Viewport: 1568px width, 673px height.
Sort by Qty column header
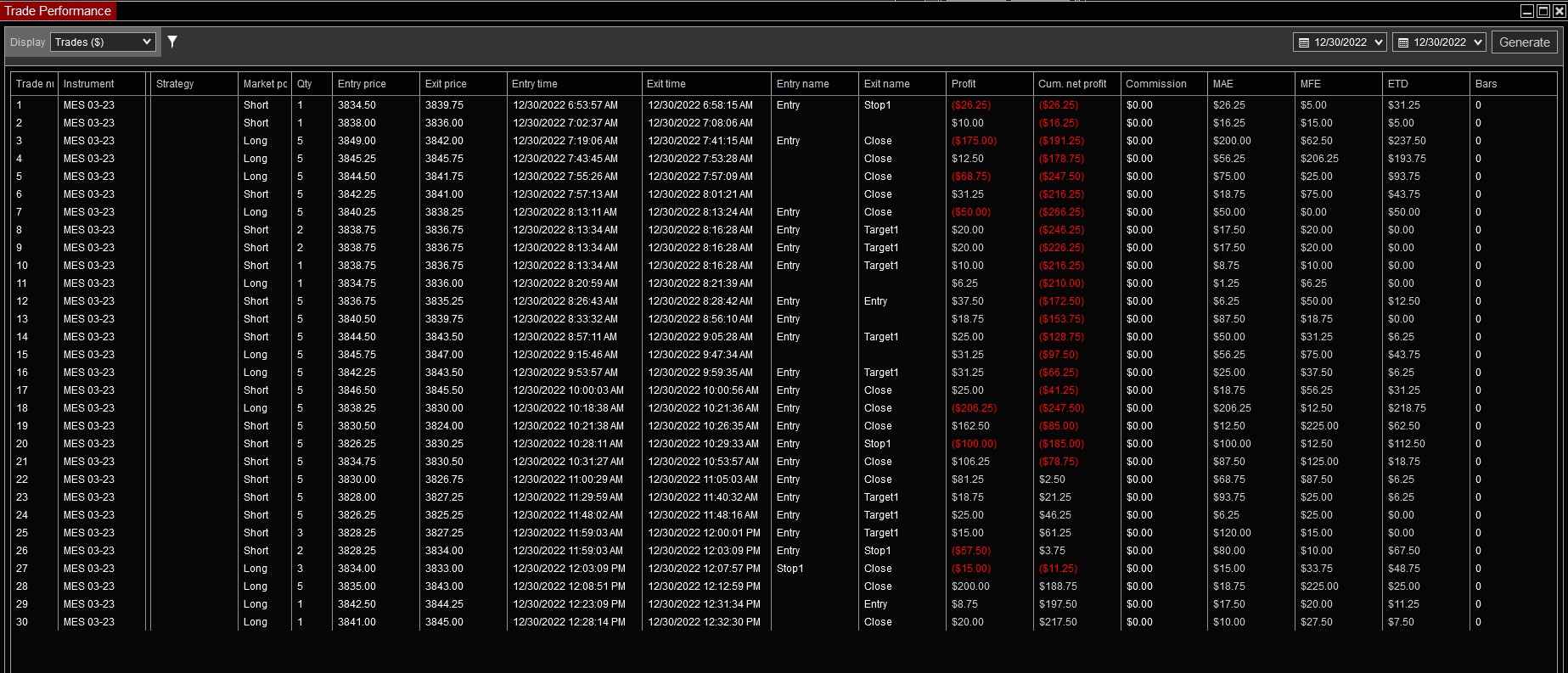(312, 84)
